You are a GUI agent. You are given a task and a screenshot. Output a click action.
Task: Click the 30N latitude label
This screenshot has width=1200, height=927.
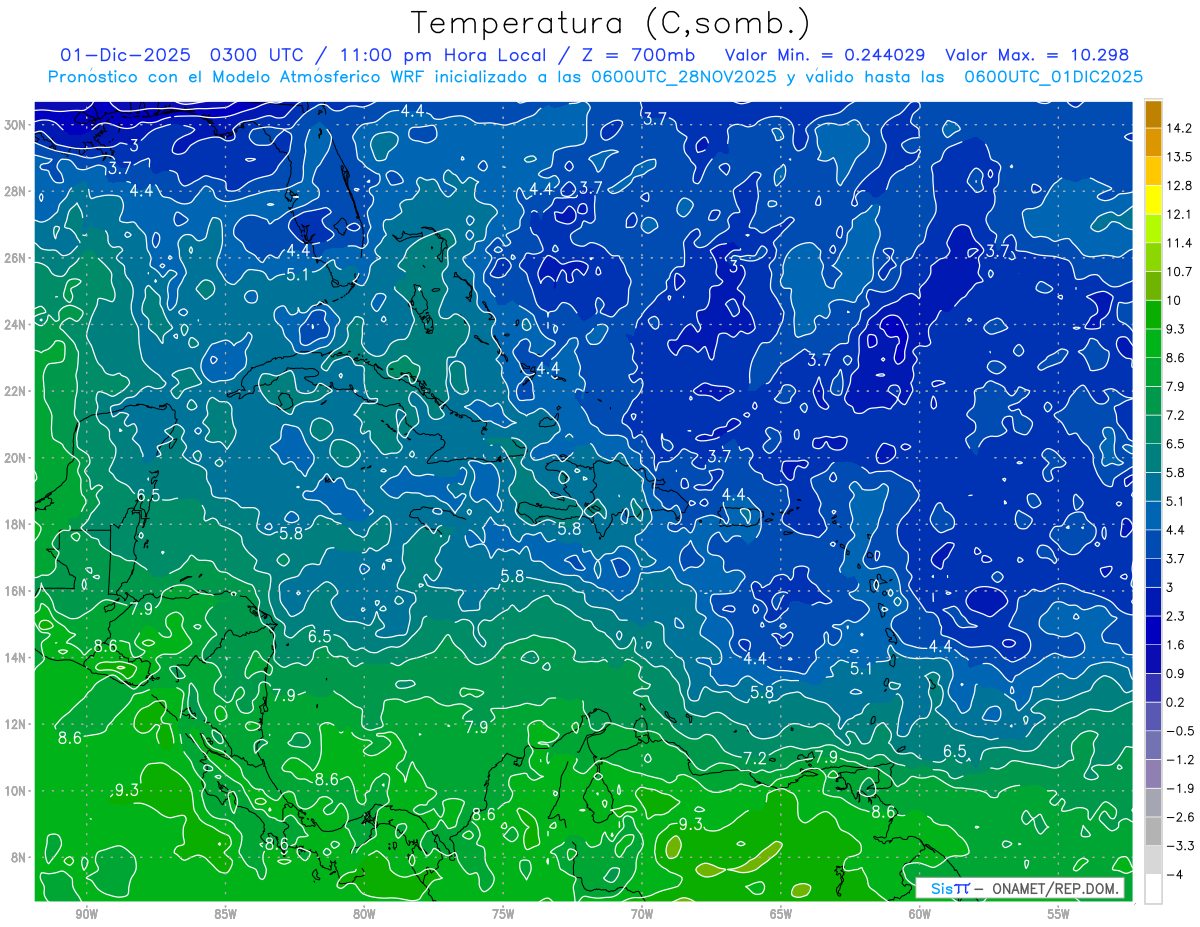tap(16, 125)
